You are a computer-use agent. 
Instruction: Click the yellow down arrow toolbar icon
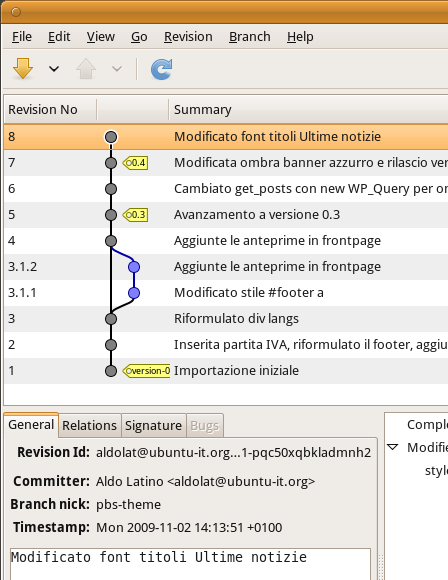[23, 68]
